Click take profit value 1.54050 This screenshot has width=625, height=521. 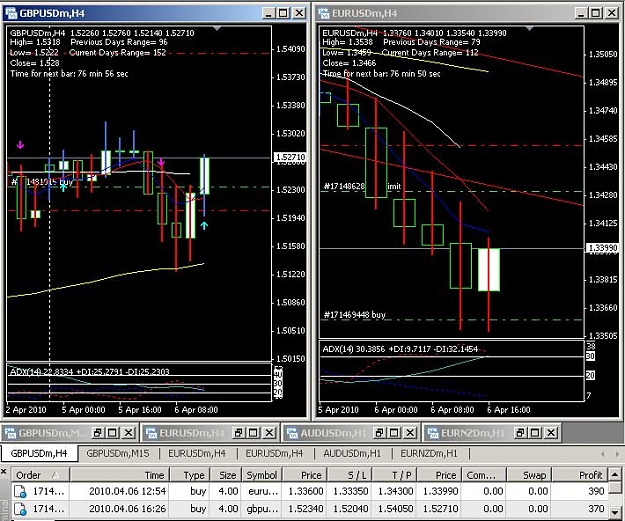[396, 509]
